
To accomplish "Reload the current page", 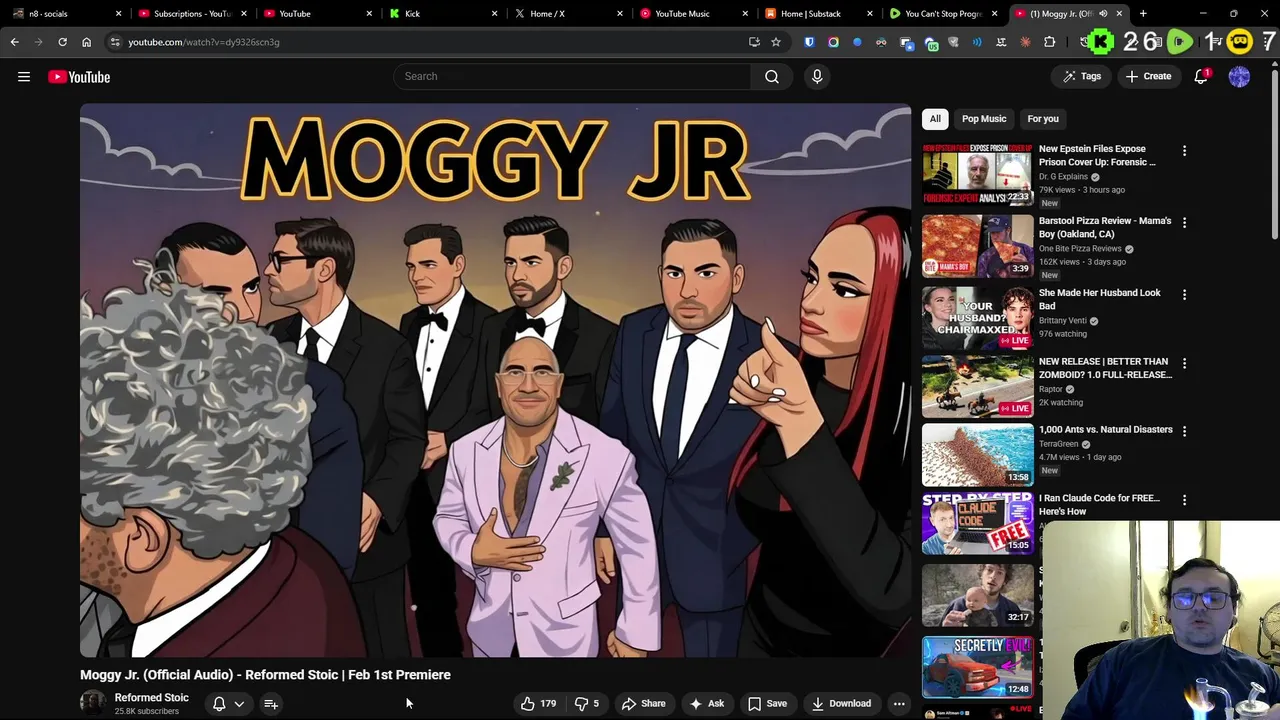I will tap(62, 42).
